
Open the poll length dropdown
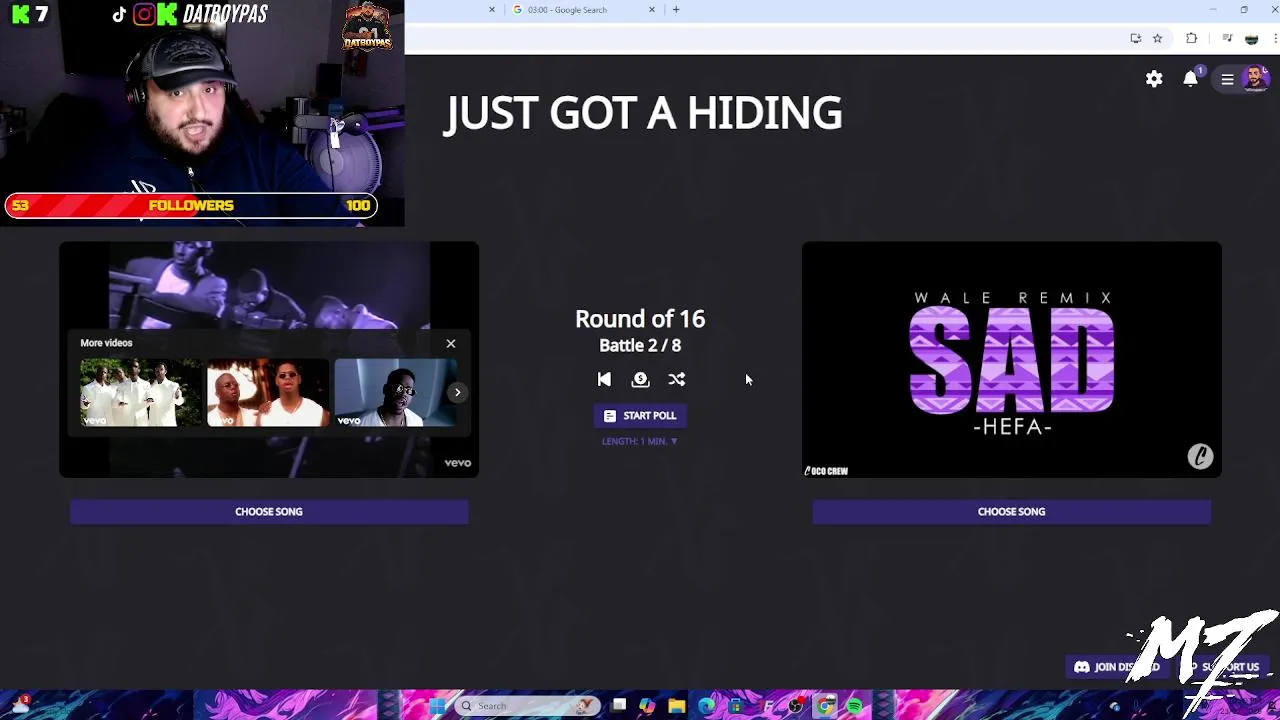pos(640,441)
